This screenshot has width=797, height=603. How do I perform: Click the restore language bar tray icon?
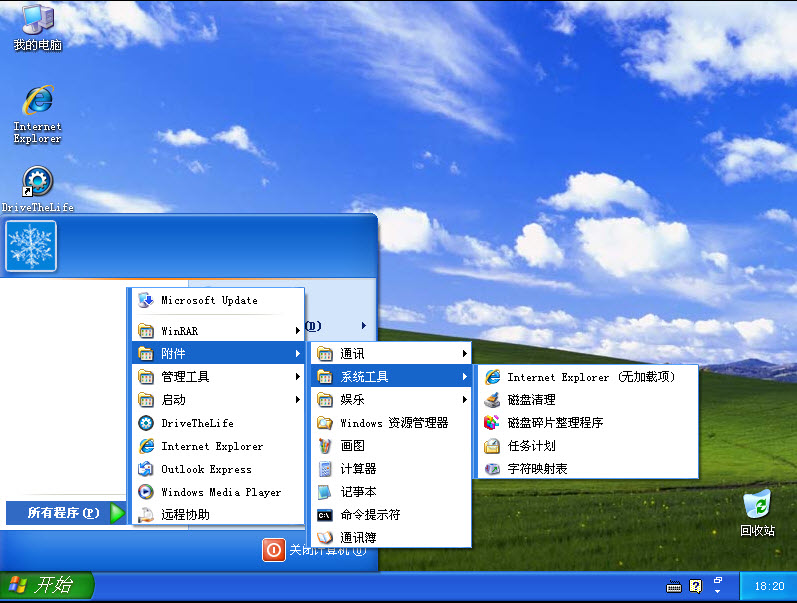718,580
